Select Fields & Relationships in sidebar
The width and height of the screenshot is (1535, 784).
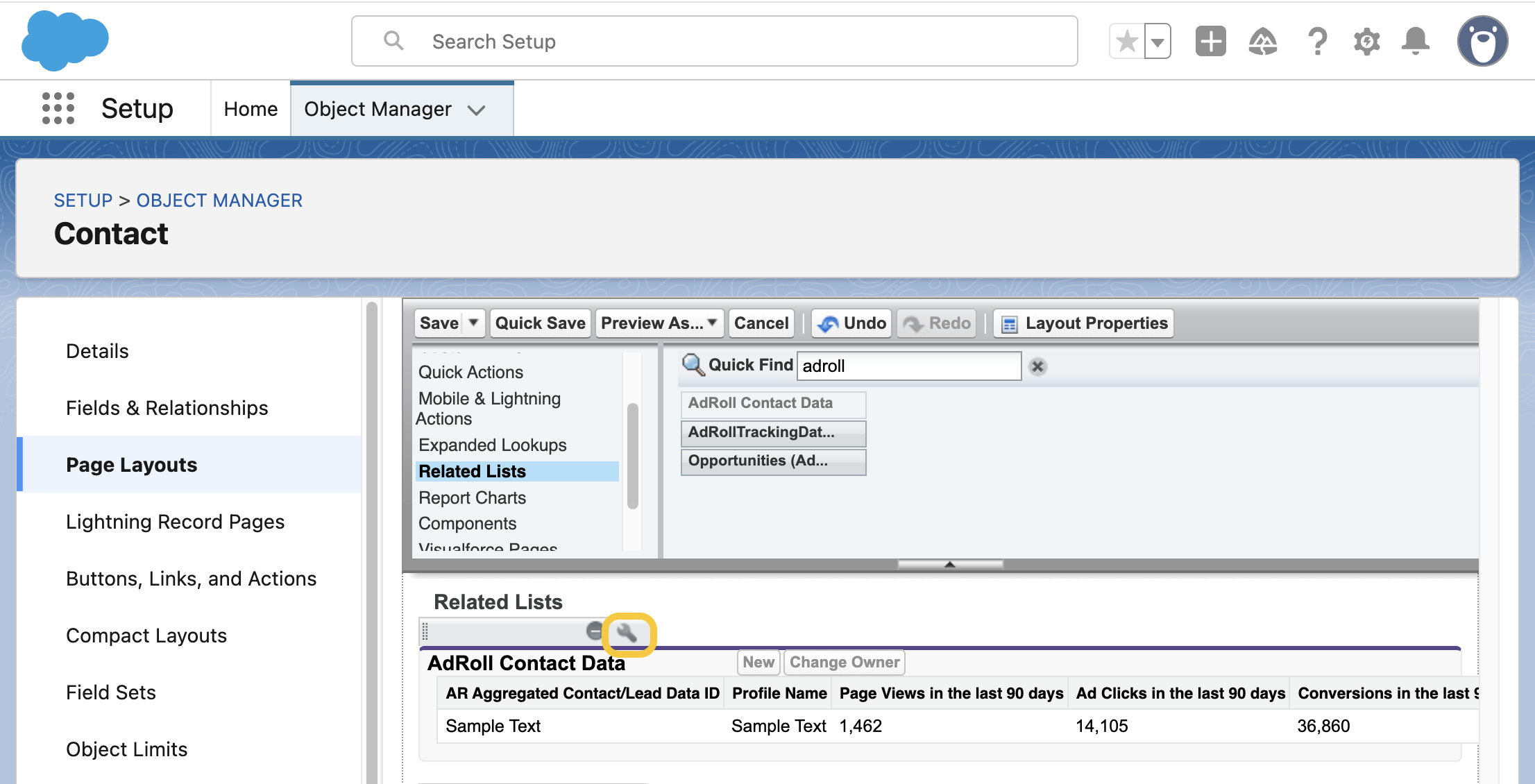(167, 408)
